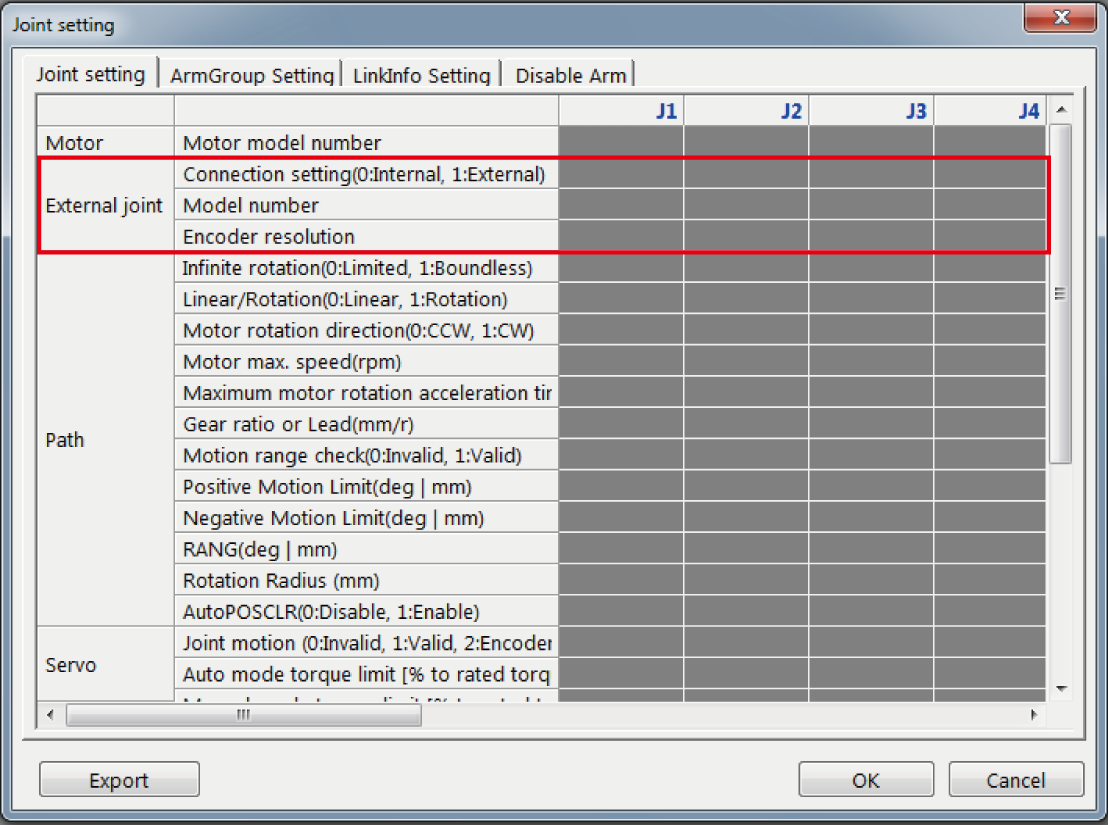Open the LinkInfo Setting tab
The image size is (1108, 825).
pos(421,76)
